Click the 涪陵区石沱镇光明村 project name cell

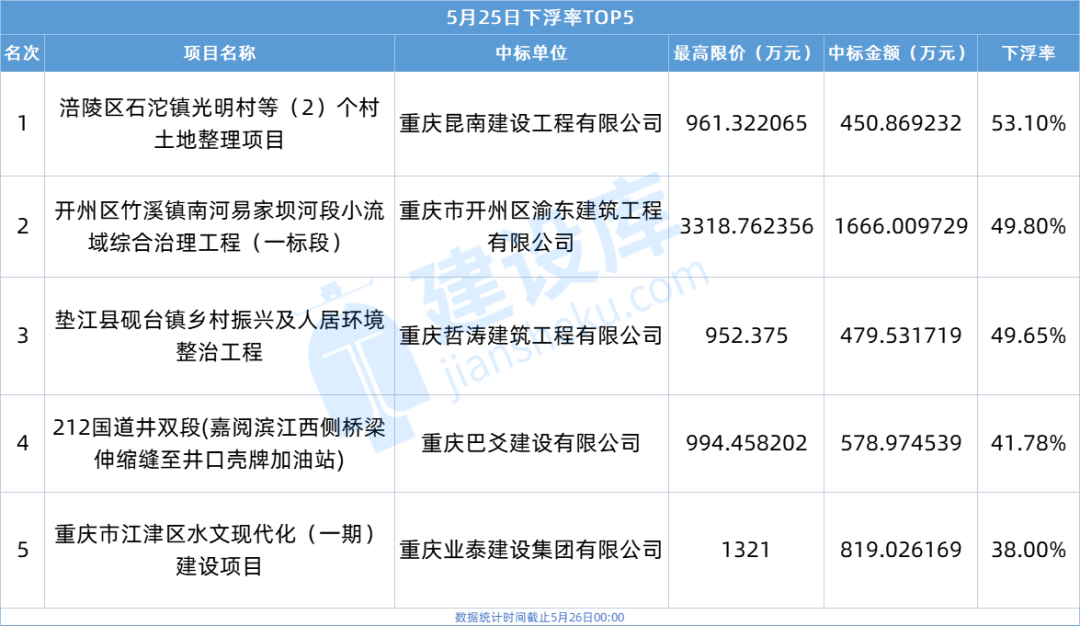pos(219,124)
